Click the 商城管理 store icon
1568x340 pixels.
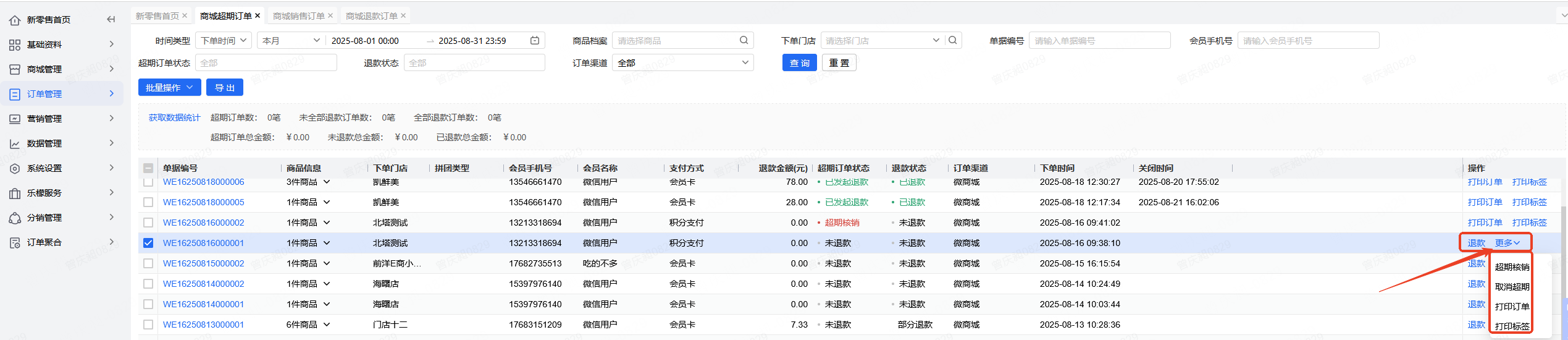(x=15, y=70)
